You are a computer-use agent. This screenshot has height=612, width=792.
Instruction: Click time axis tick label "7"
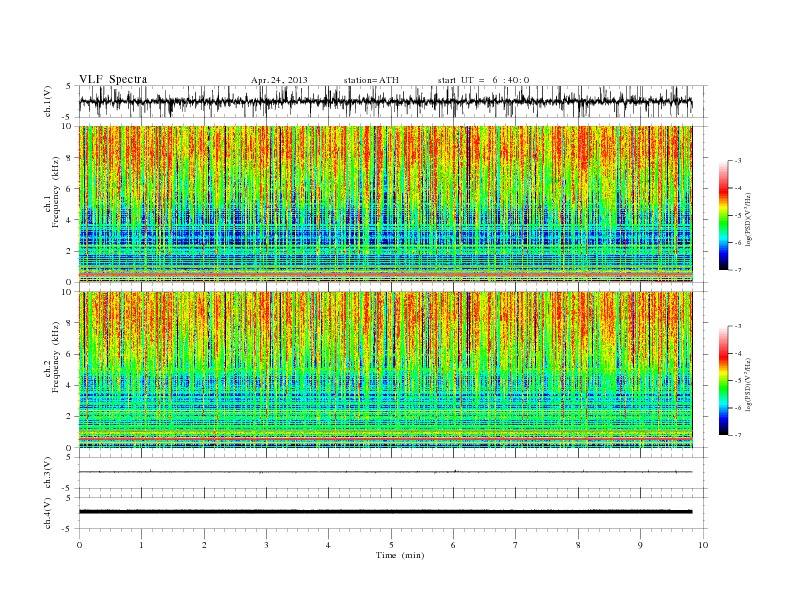click(x=516, y=545)
